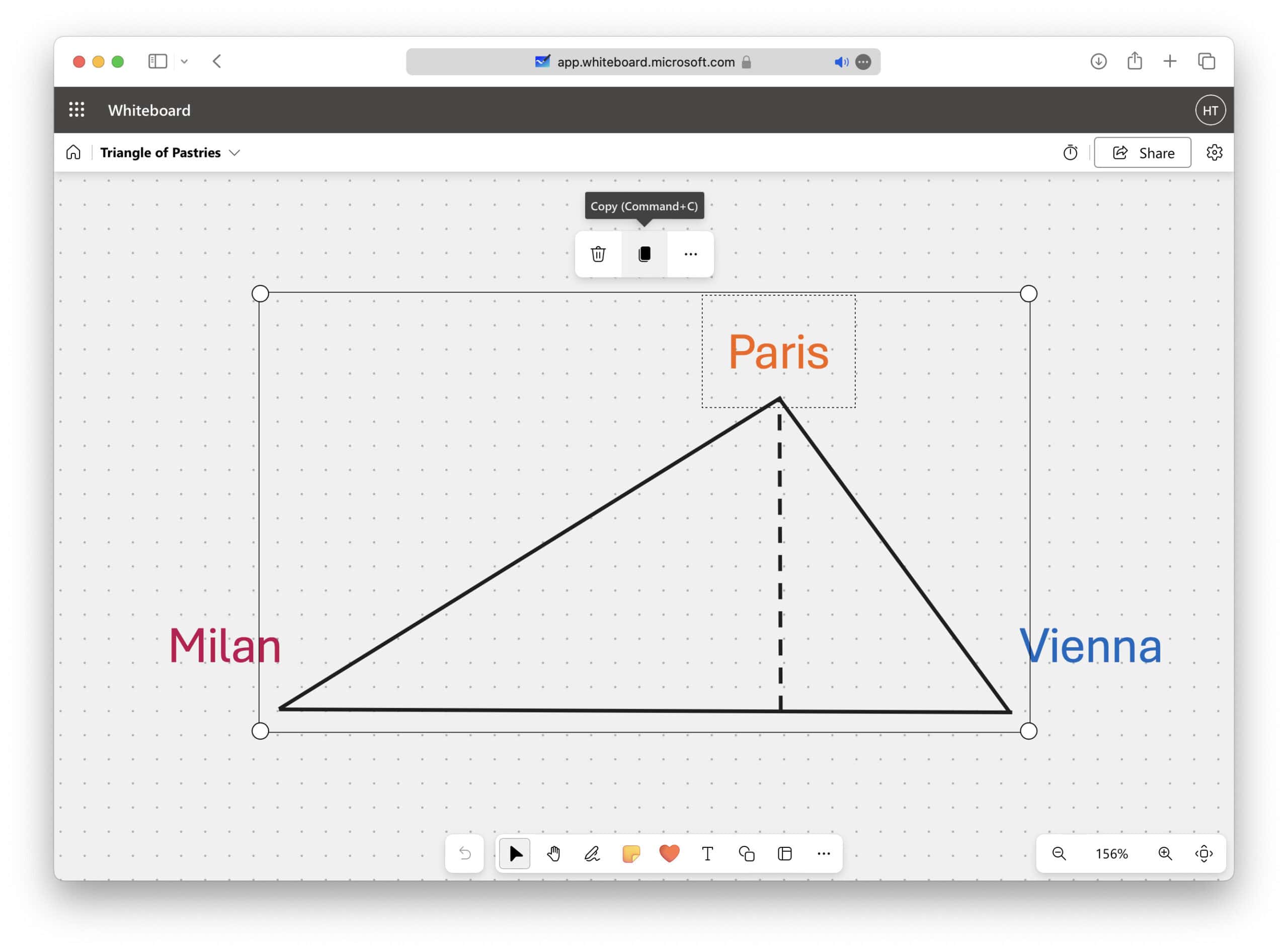Open the HT account profile
Image resolution: width=1288 pixels, height=952 pixels.
pyautogui.click(x=1210, y=110)
